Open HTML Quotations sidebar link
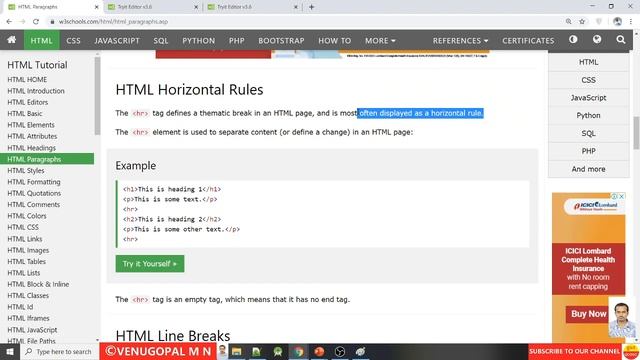 coord(34,193)
